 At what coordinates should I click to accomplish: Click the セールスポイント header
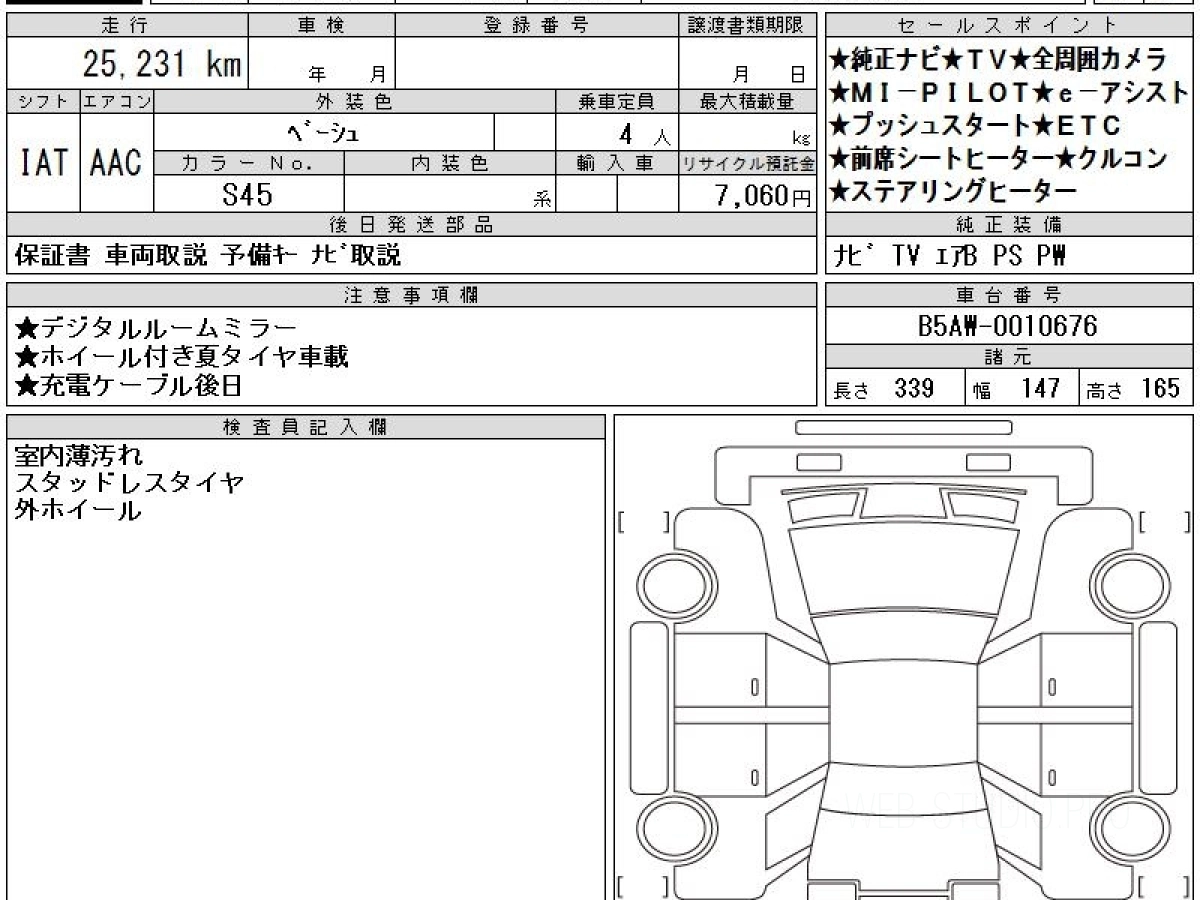tap(1010, 26)
